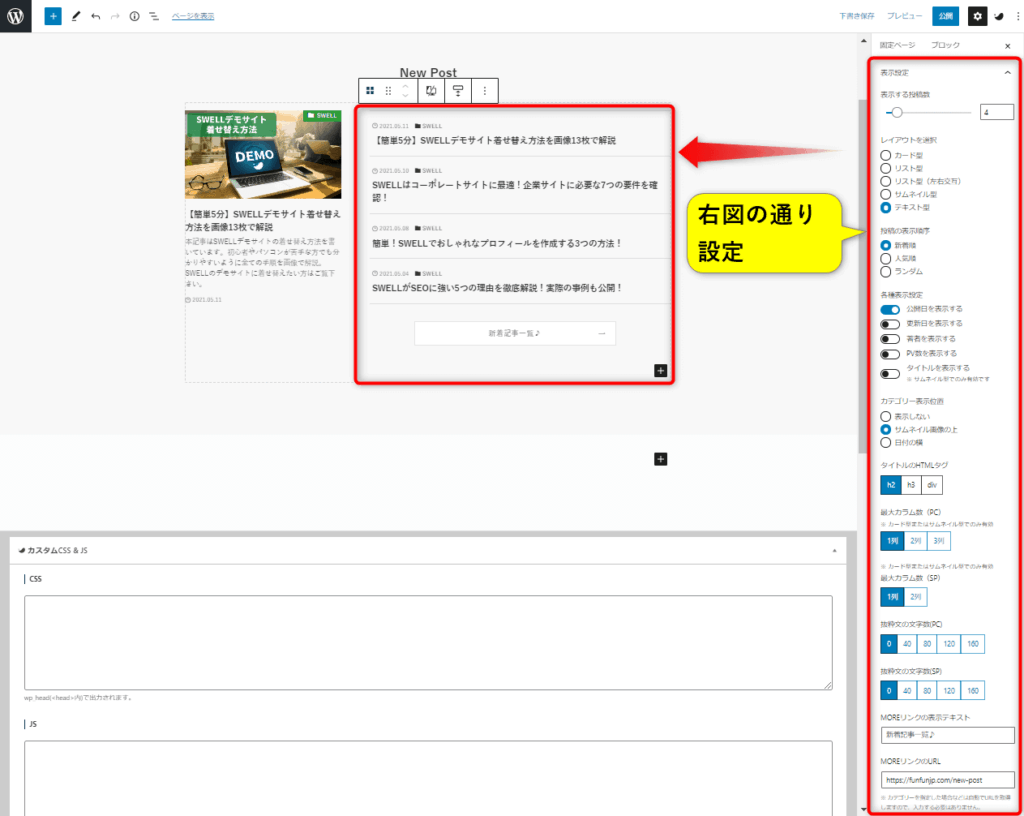Image resolution: width=1024 pixels, height=816 pixels.
Task: Close the settings sidebar
Action: click(1008, 46)
